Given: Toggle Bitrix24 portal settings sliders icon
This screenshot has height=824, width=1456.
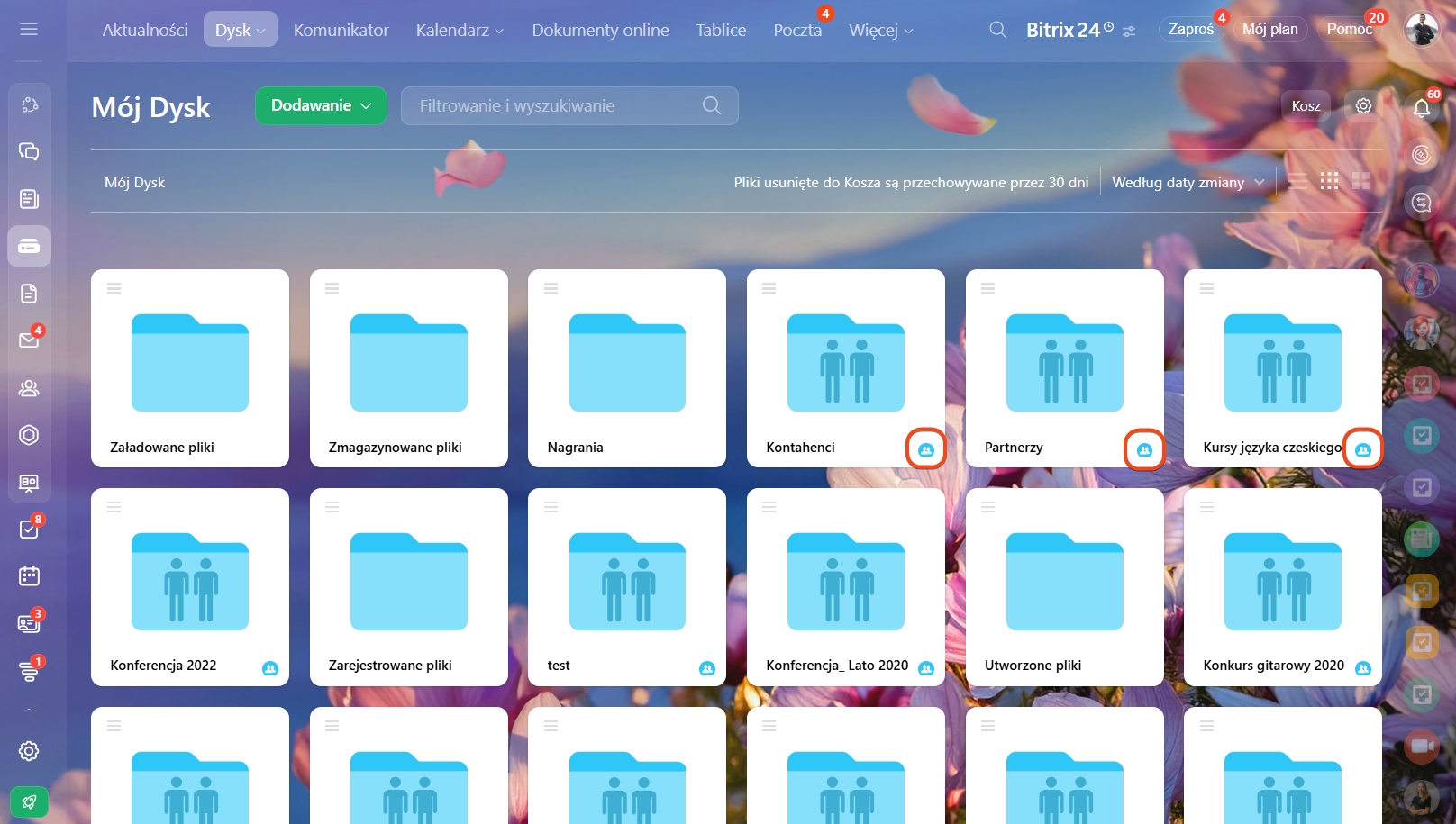Looking at the screenshot, I should [1129, 31].
